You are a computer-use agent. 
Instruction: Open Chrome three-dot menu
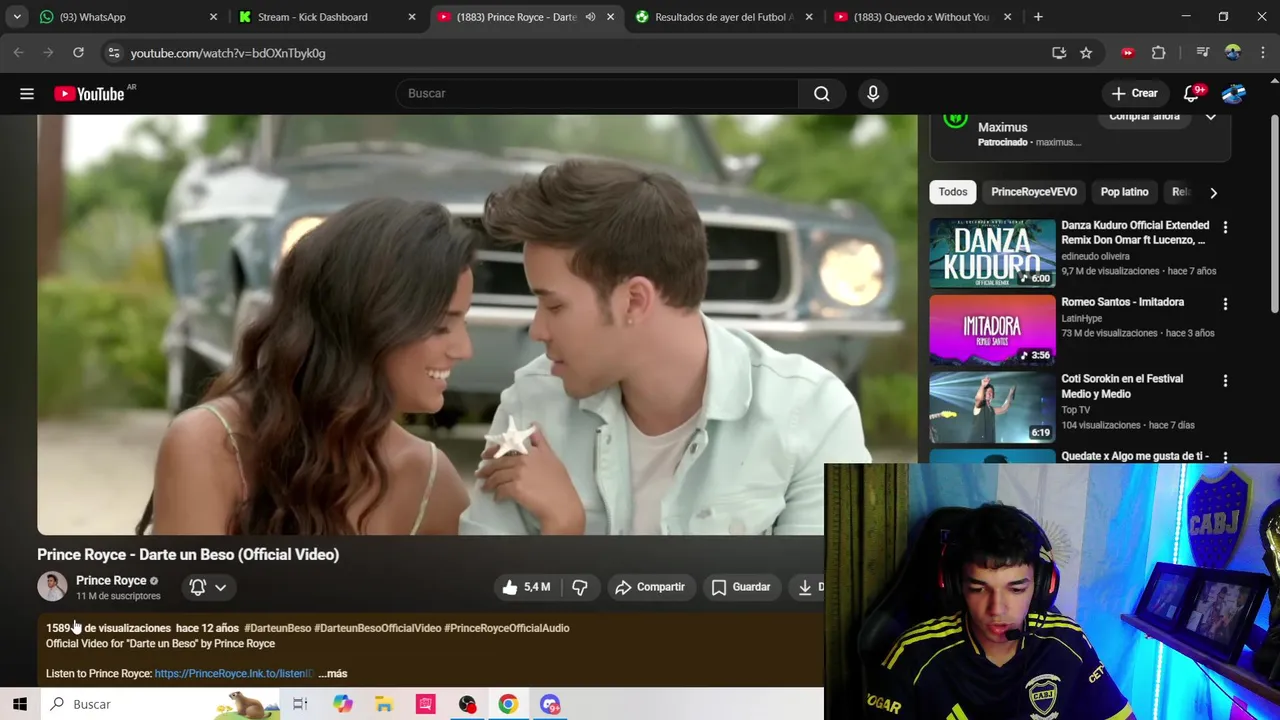click(1263, 53)
